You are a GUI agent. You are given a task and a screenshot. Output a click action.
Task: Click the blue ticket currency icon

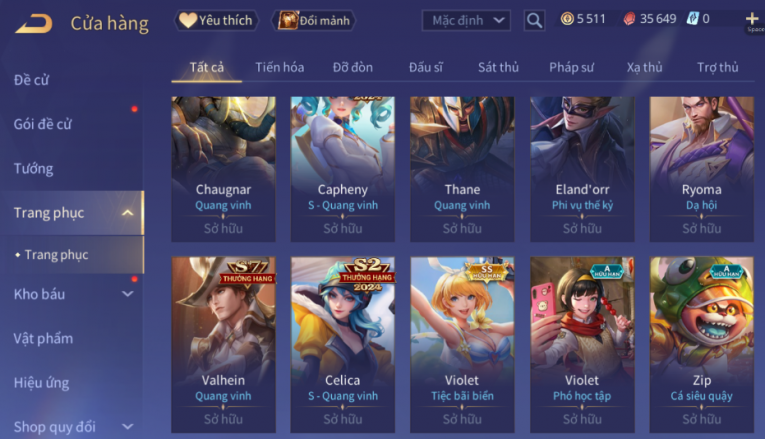tap(692, 19)
